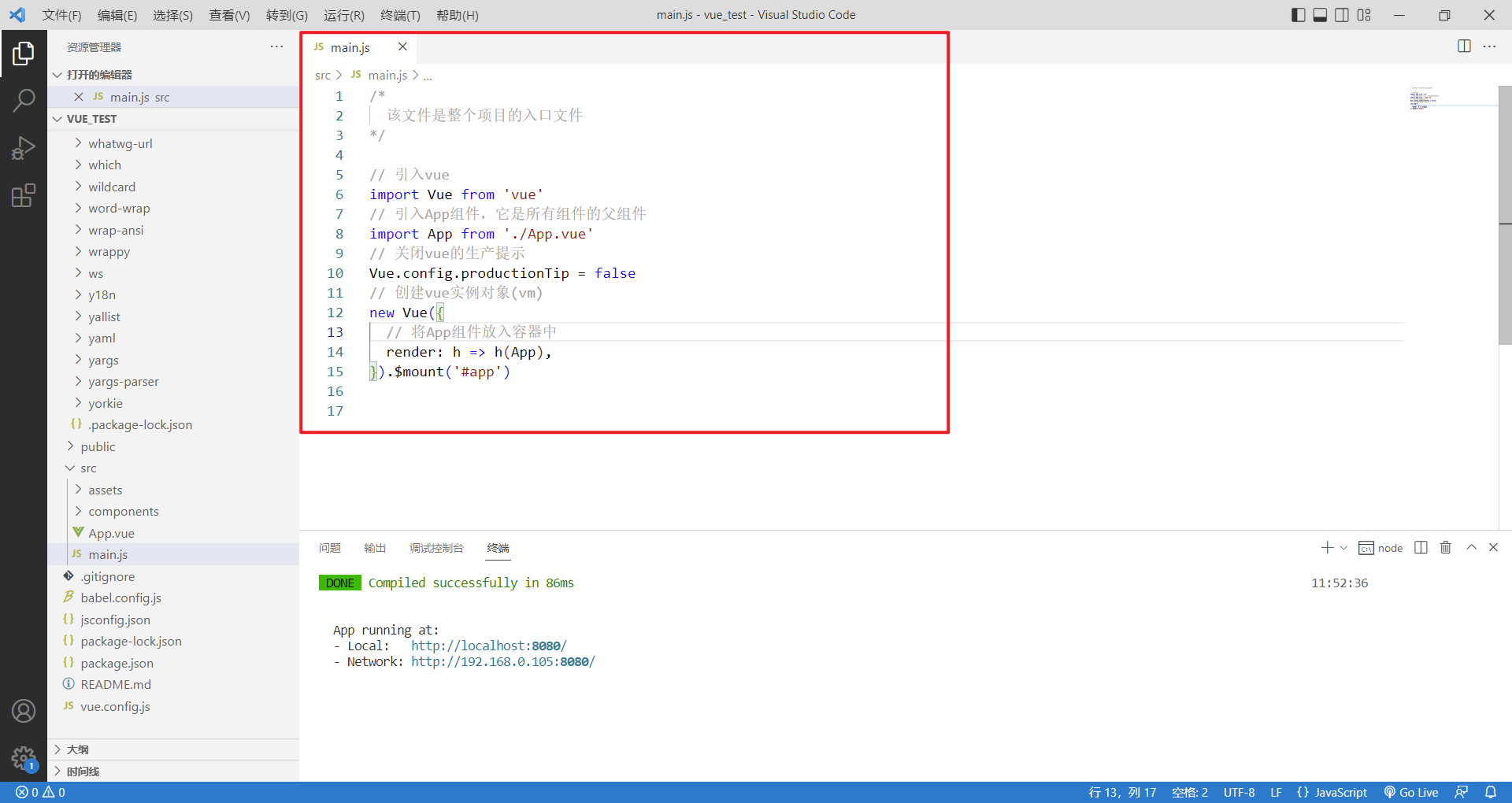Expand the 时间线 timeline section
Image resolution: width=1512 pixels, height=803 pixels.
click(x=173, y=772)
